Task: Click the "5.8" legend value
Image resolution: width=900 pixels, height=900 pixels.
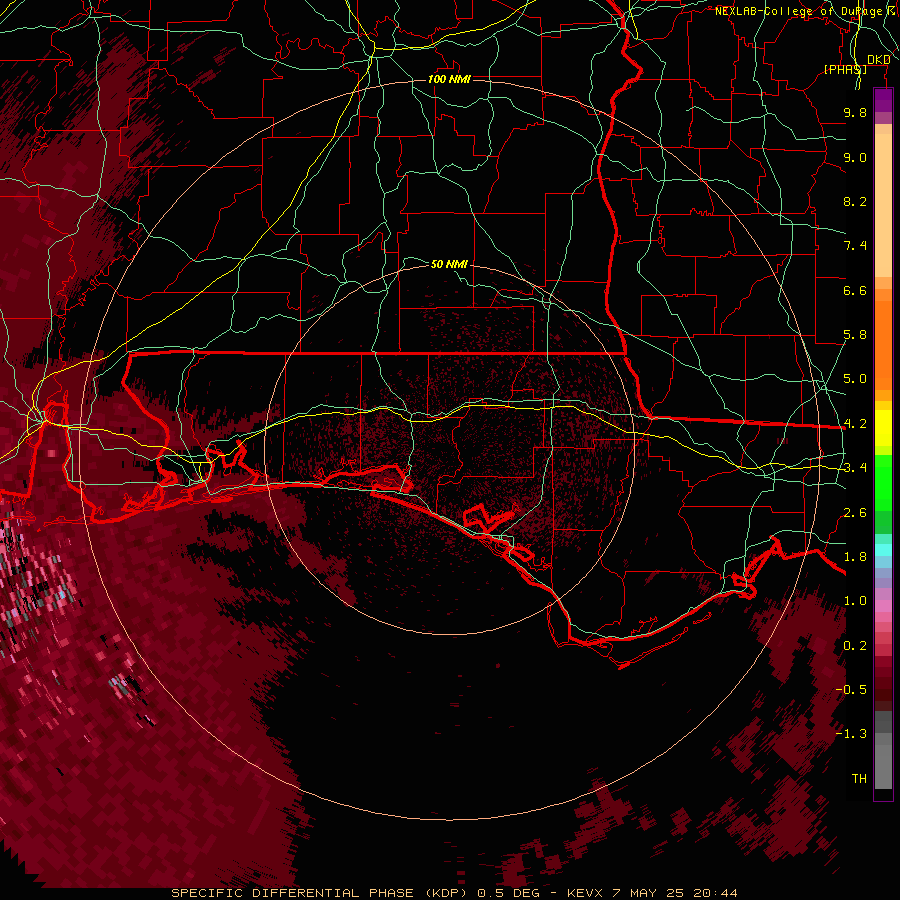Action: 855,335
